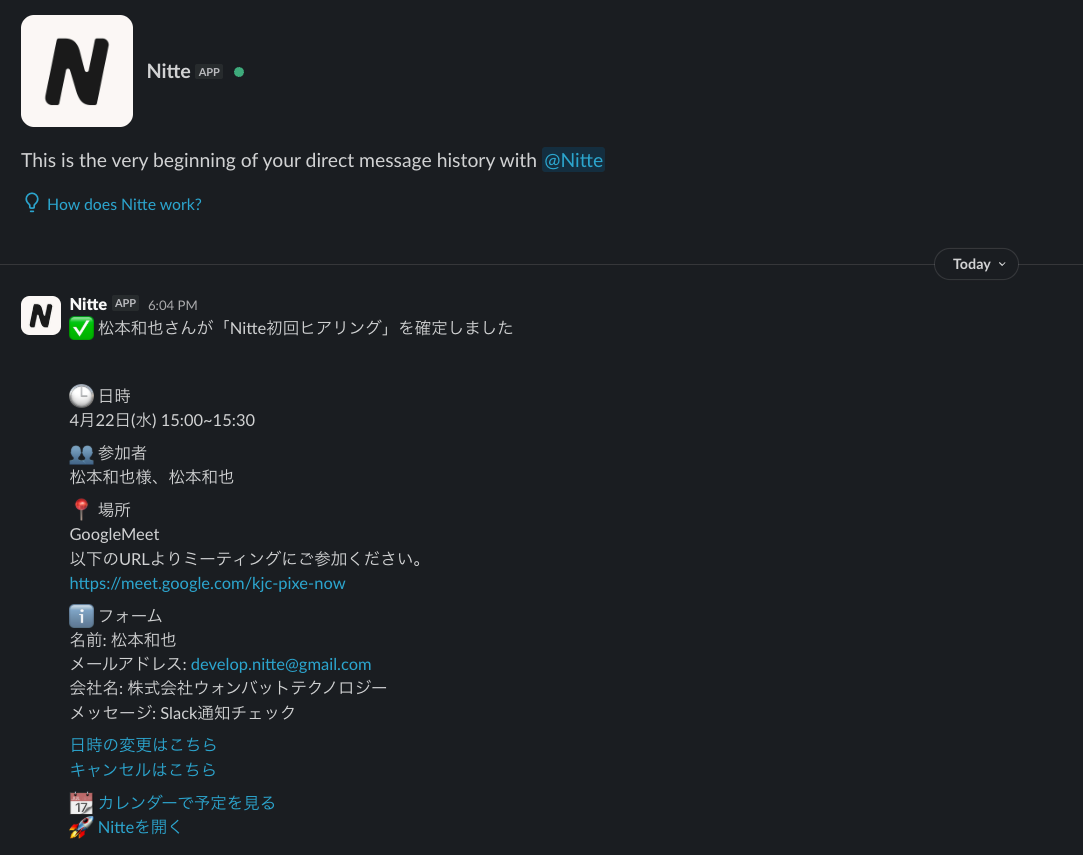The image size is (1083, 855).
Task: Click the lightbulb icon beside How does Nitte work
Action: pyautogui.click(x=32, y=203)
